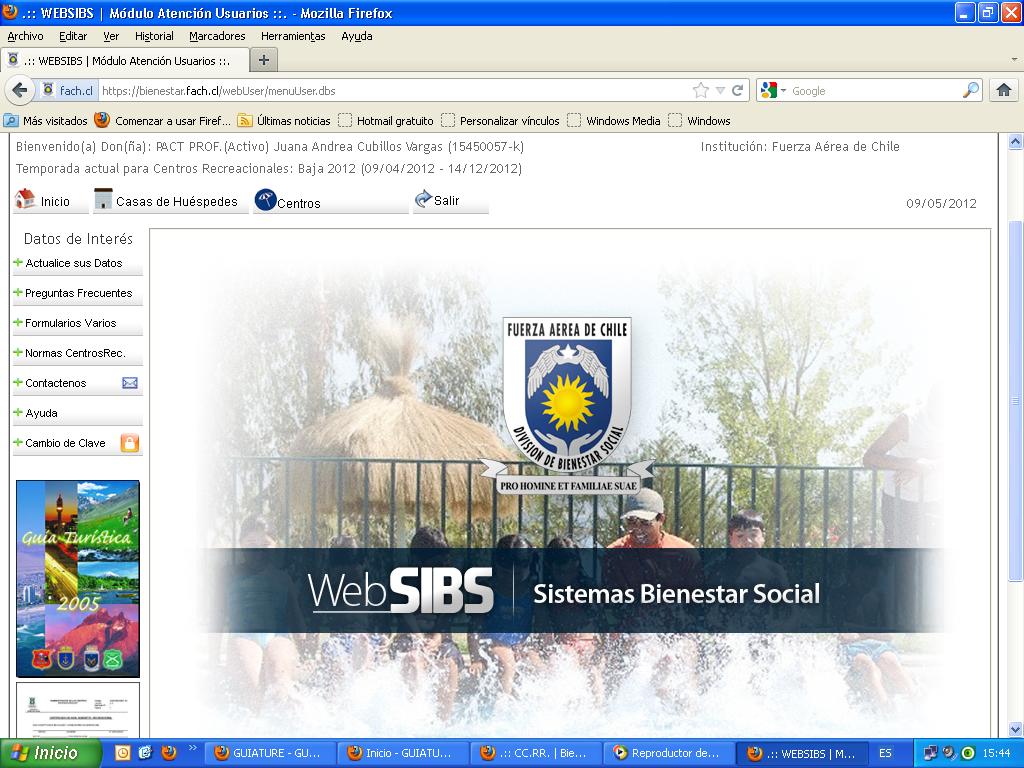Click the Salir exit arrow icon
Screen dimensions: 1024x768
point(423,200)
